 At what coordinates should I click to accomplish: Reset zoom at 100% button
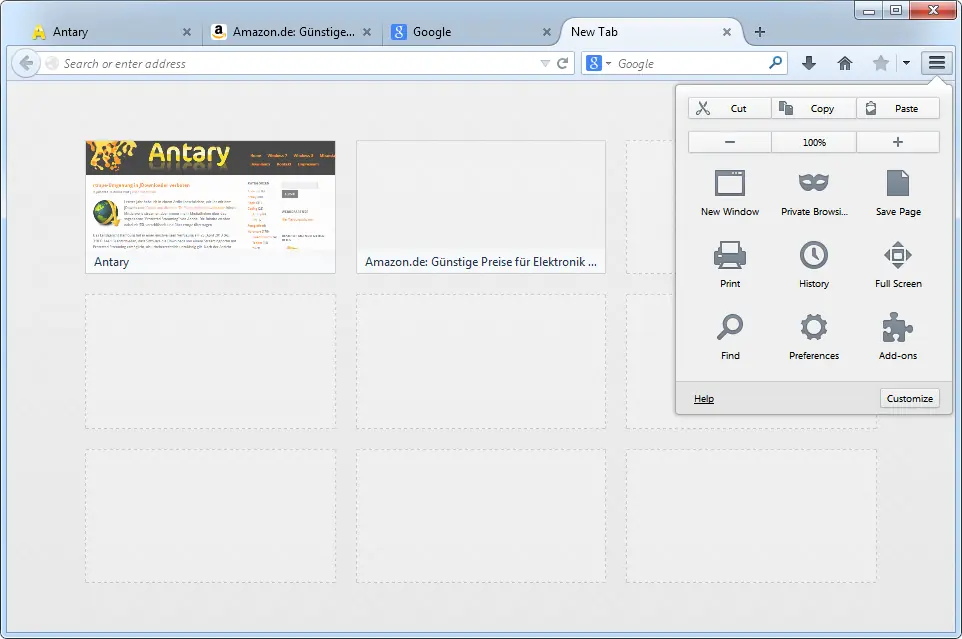point(814,142)
